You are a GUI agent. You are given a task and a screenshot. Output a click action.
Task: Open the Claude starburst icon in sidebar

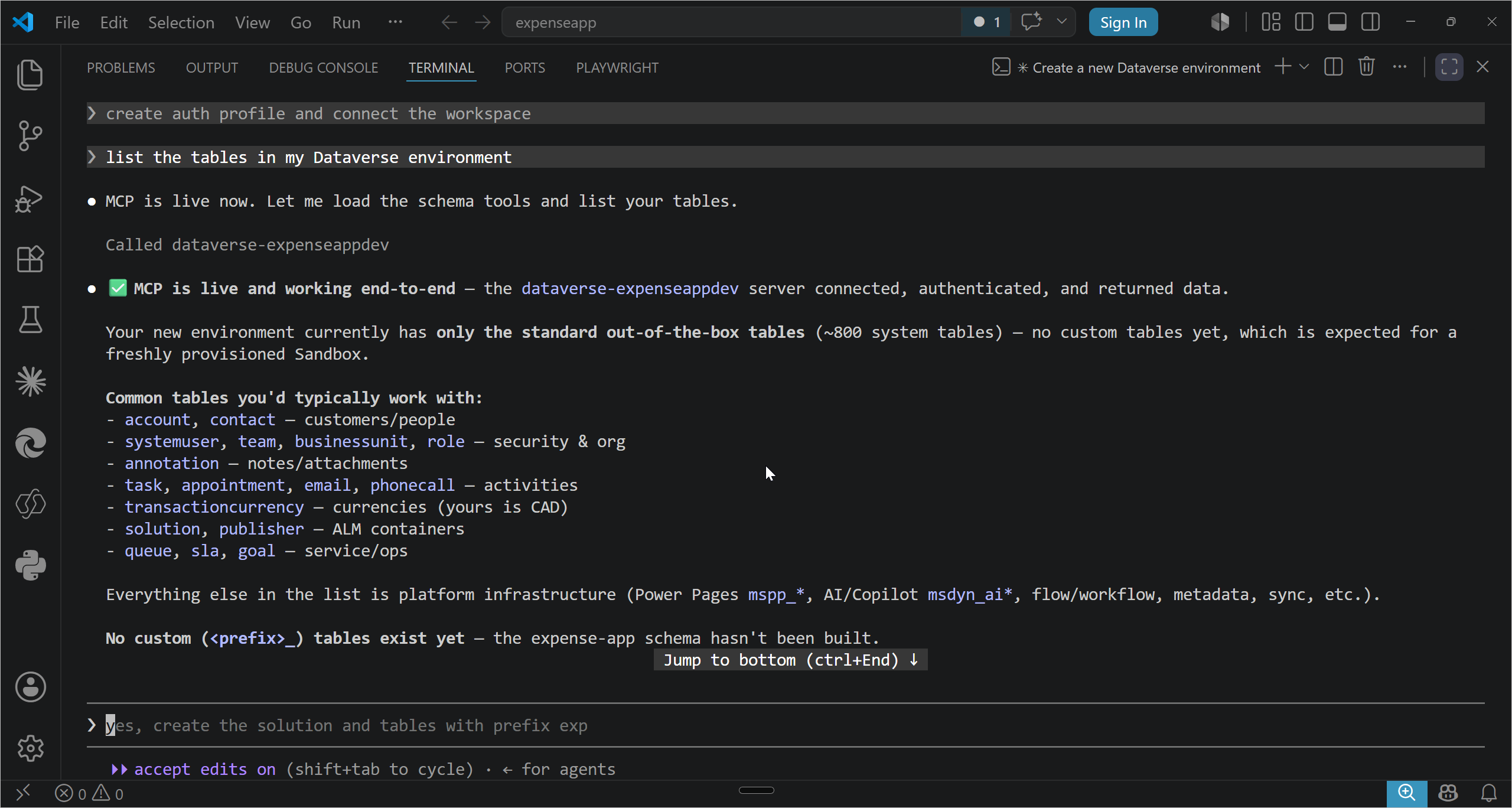[x=30, y=382]
